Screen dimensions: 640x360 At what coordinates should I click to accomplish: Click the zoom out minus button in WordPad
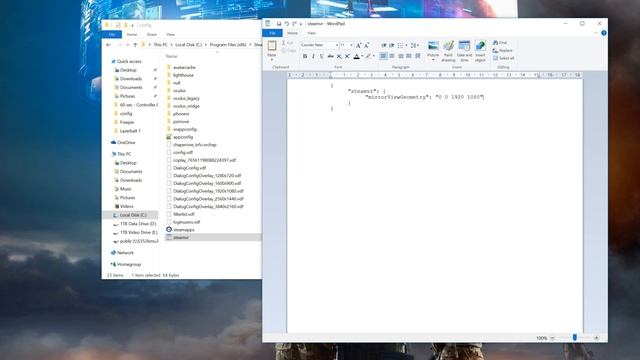pos(552,338)
